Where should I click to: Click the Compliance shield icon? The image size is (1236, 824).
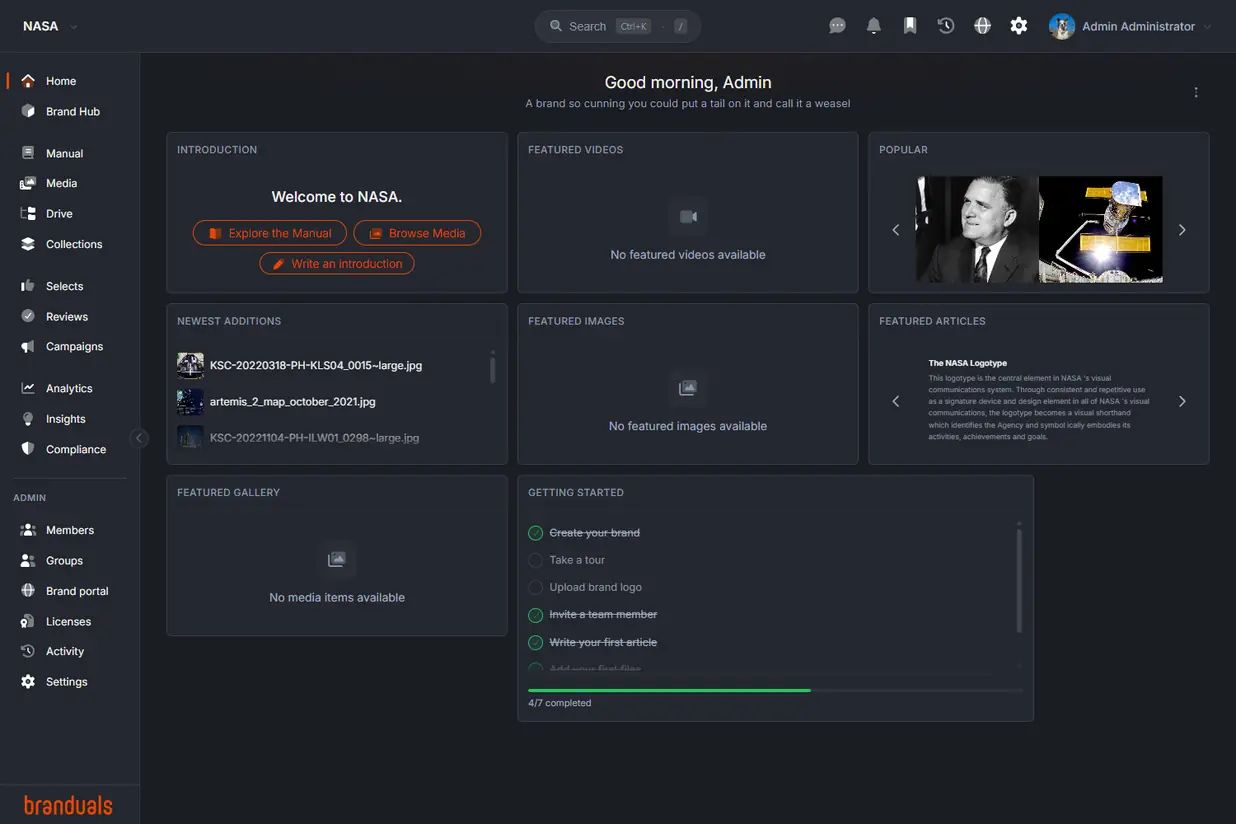28,449
